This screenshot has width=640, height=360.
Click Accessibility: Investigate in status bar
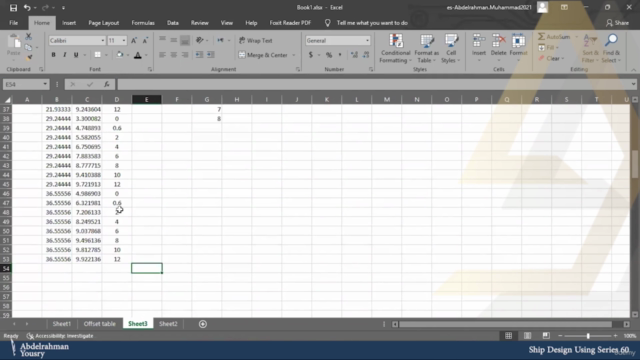tap(60, 336)
